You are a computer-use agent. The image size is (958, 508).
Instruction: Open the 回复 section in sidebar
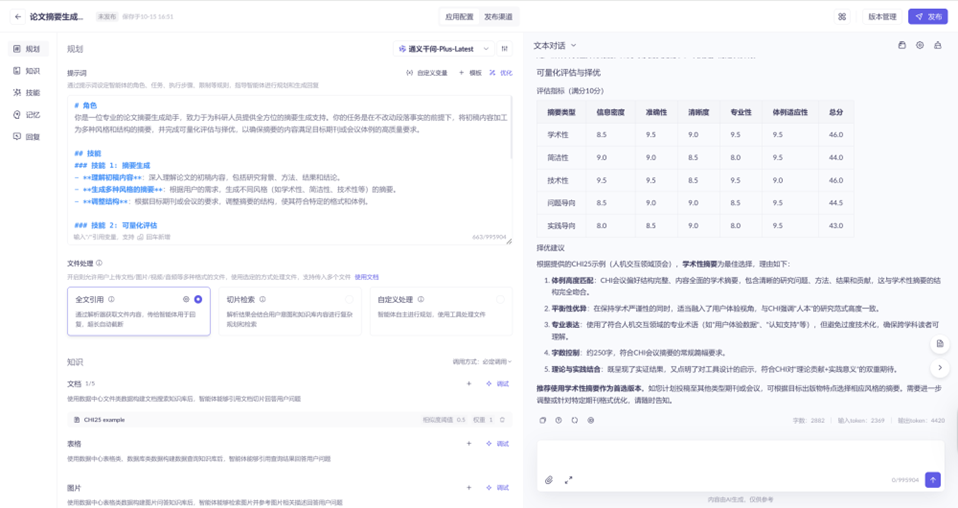pos(27,137)
